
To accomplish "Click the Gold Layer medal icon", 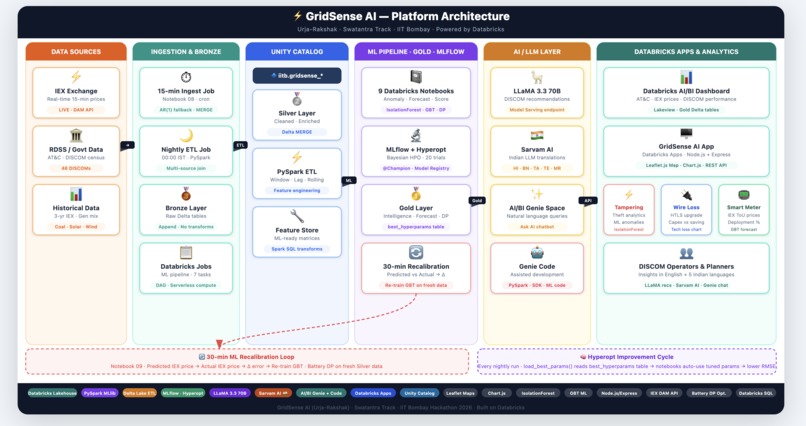I will point(416,194).
